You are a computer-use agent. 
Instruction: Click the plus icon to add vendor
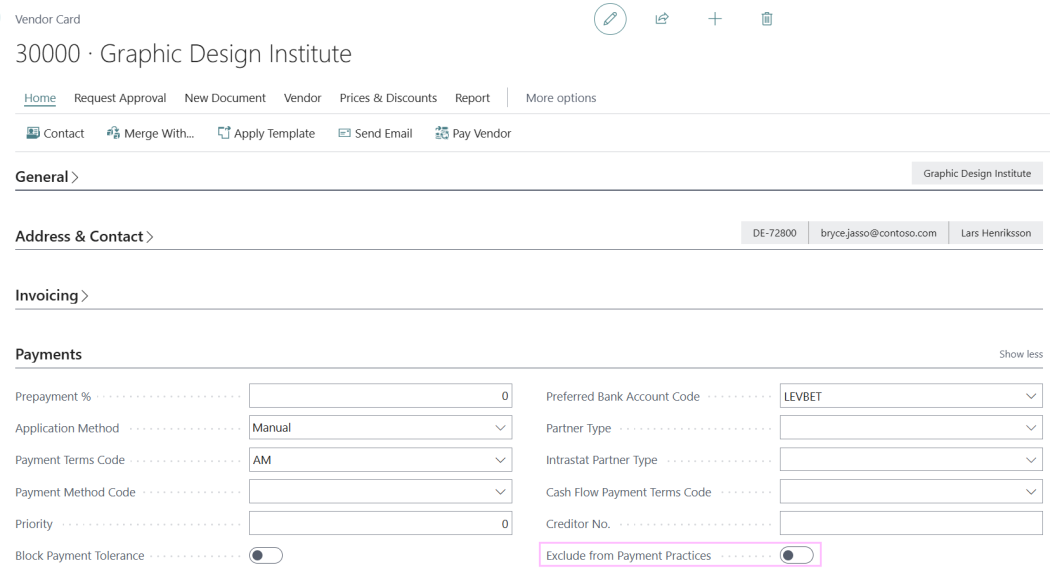pos(715,19)
